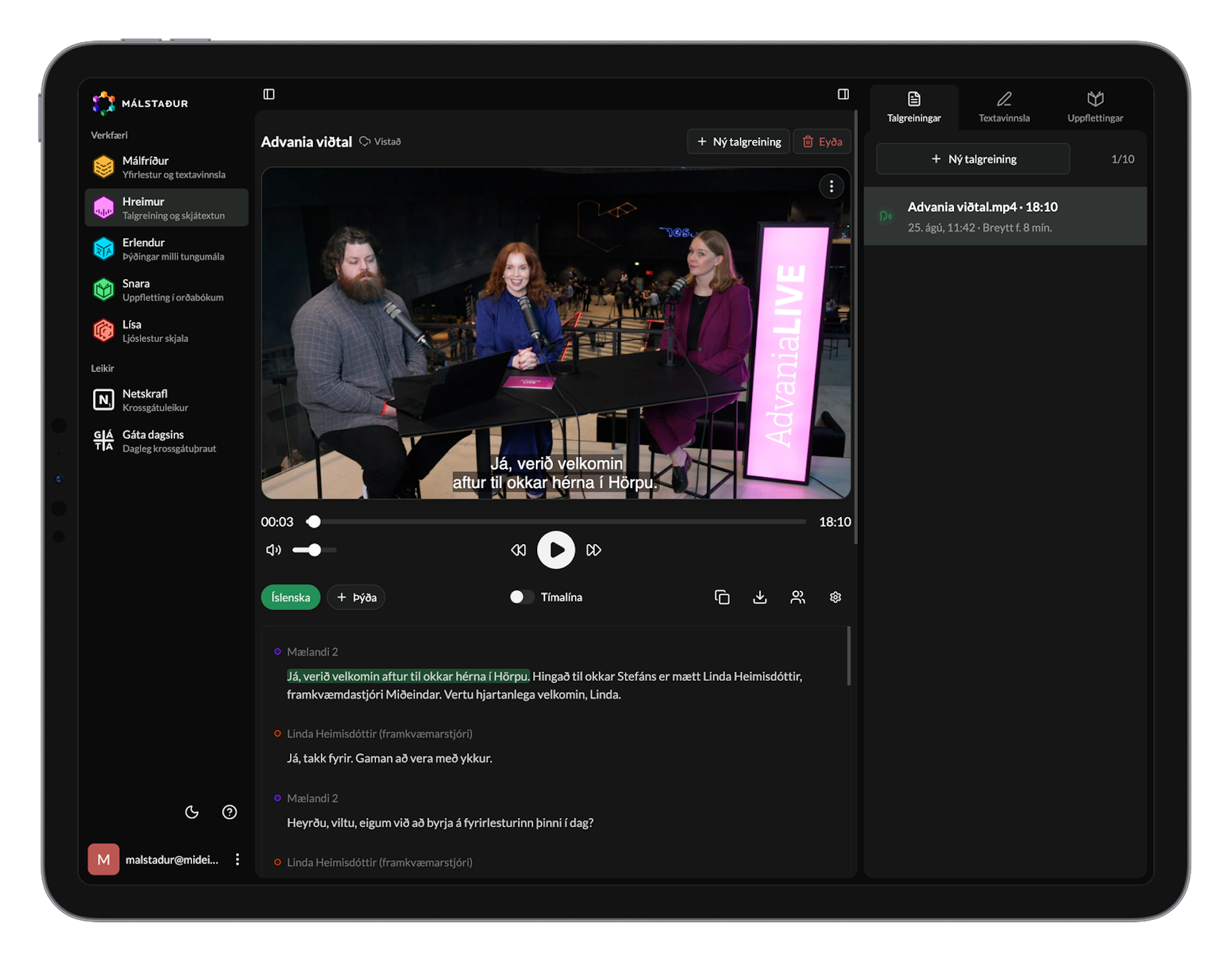Select Hreimur speech analysis tool

166,208
